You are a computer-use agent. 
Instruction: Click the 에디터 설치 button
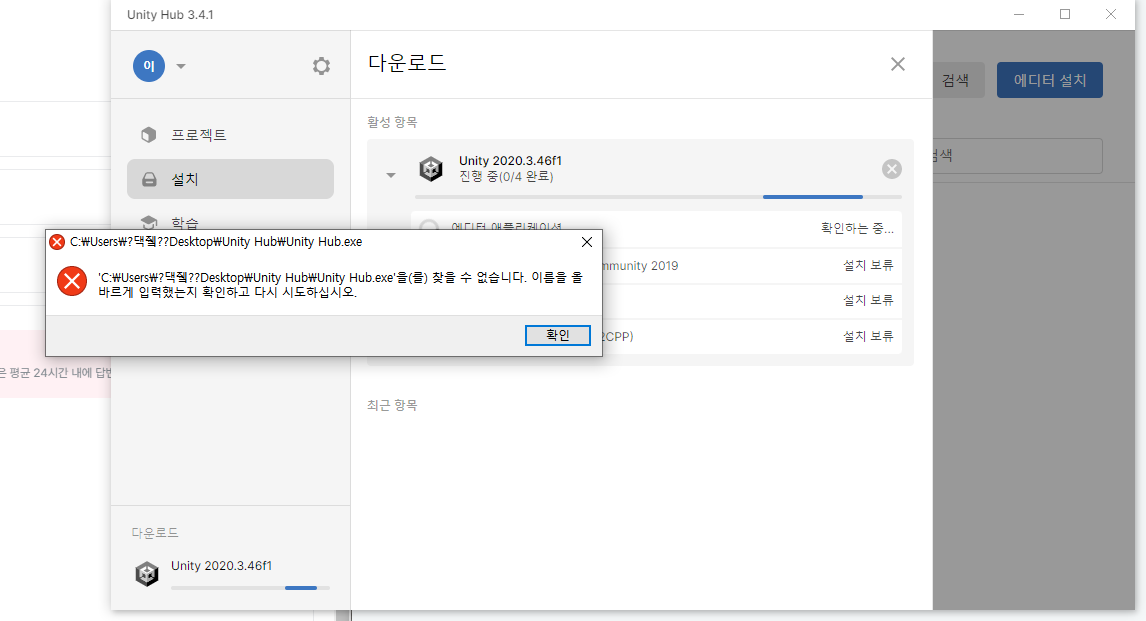point(1050,80)
